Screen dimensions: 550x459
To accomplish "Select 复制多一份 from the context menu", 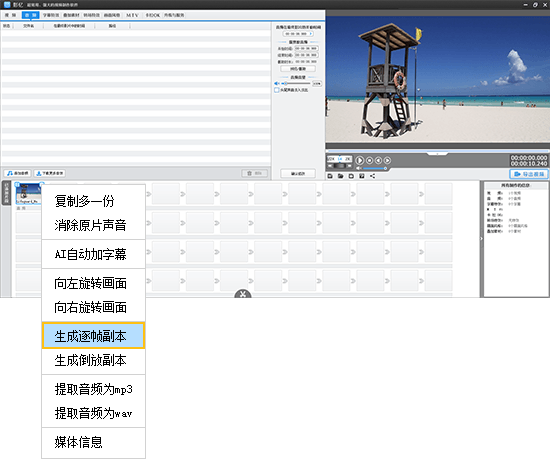I will point(93,201).
